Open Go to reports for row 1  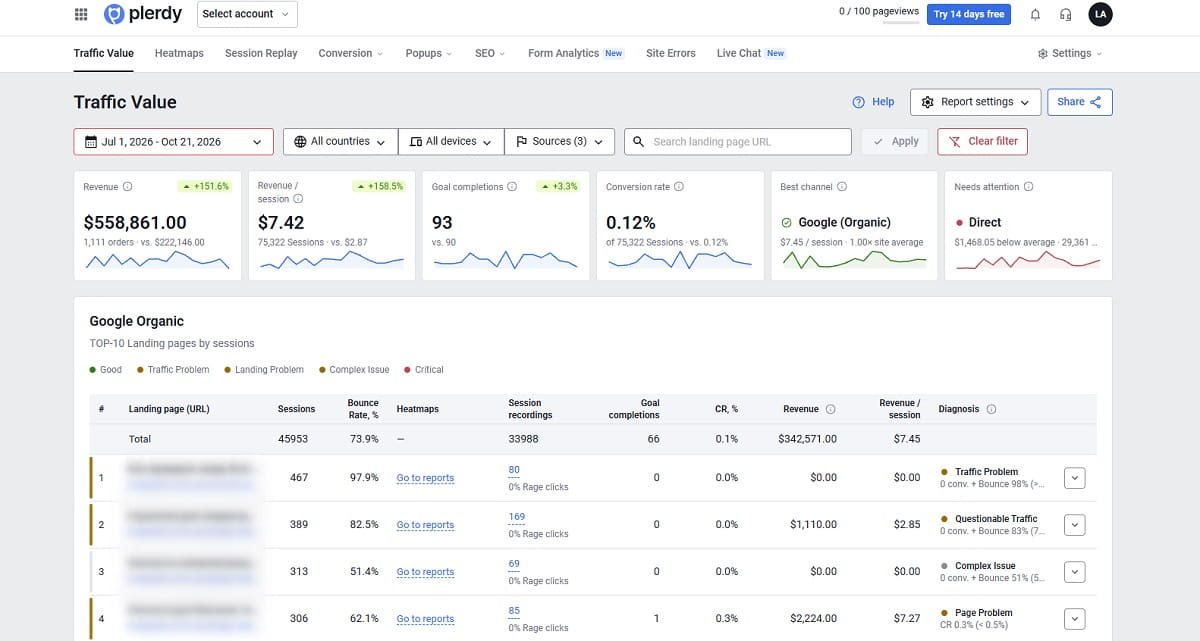(425, 478)
